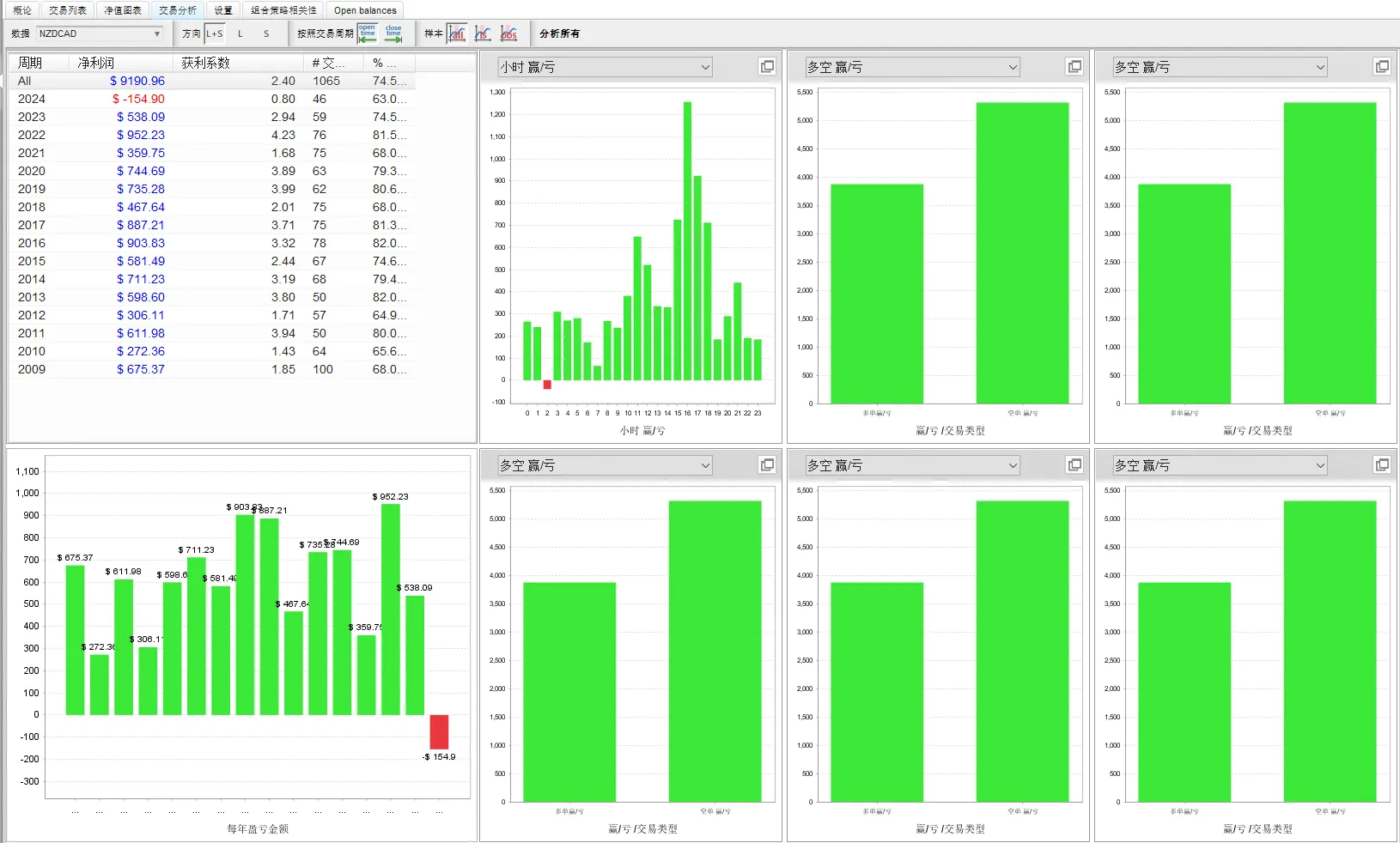Viewport: 1400px width, 843px height.
Task: Pop out the bottom-right 多空 赢/亏 chart
Action: coord(1381,465)
